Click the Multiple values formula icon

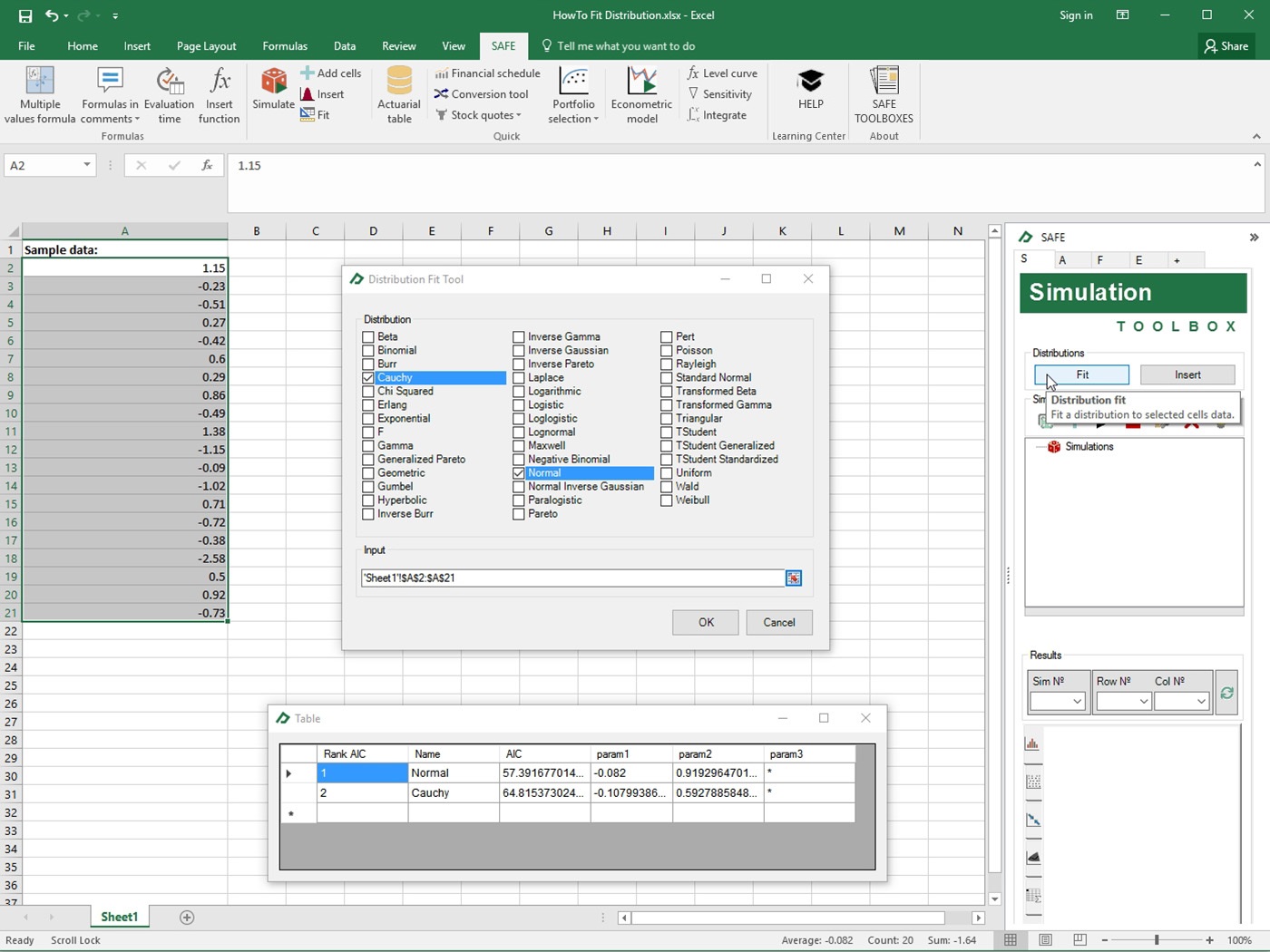(40, 82)
